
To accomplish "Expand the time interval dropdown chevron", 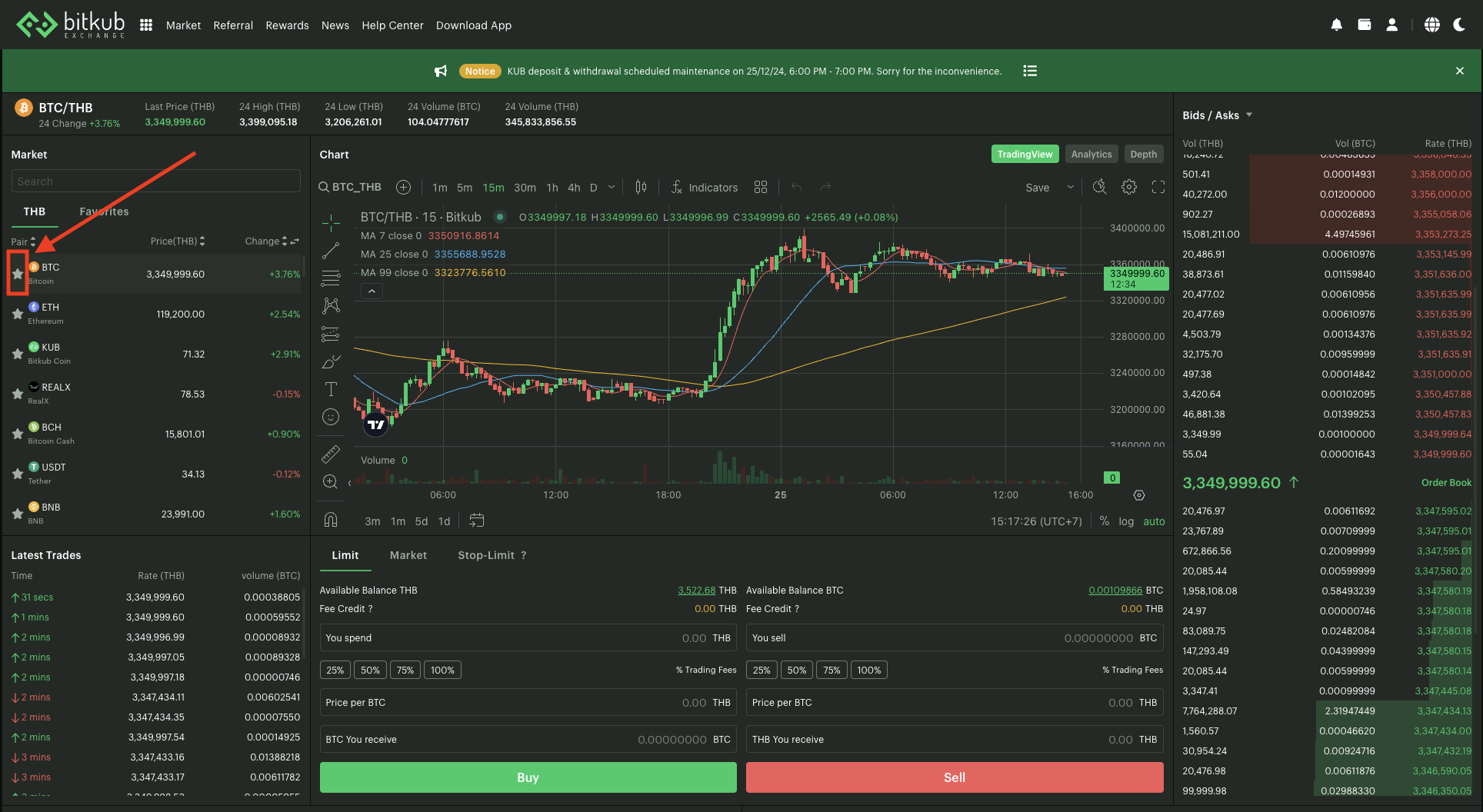I will click(612, 187).
